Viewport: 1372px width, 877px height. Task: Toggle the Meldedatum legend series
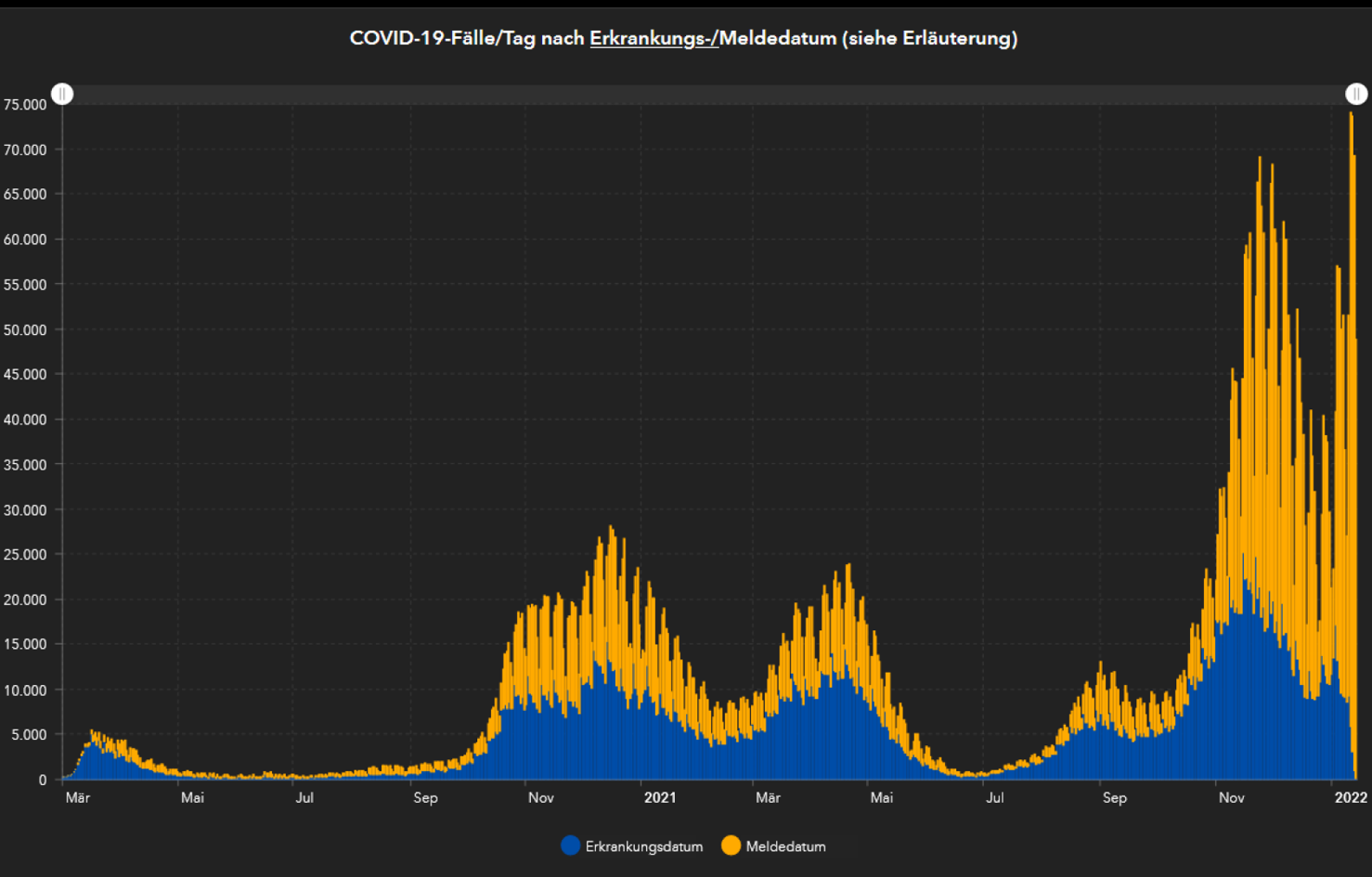tap(773, 845)
